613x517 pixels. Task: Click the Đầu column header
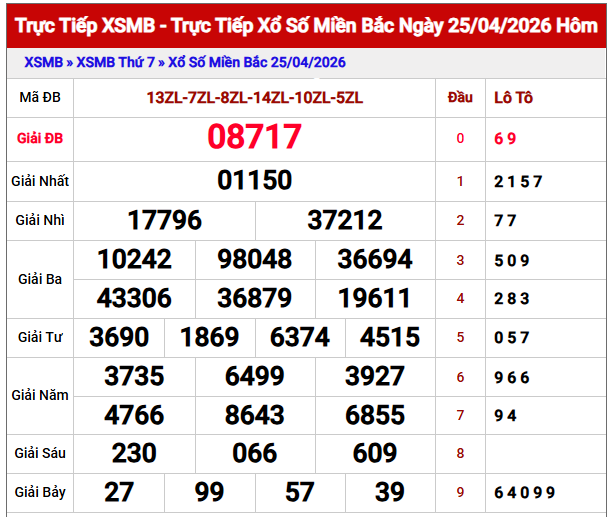[x=460, y=98]
